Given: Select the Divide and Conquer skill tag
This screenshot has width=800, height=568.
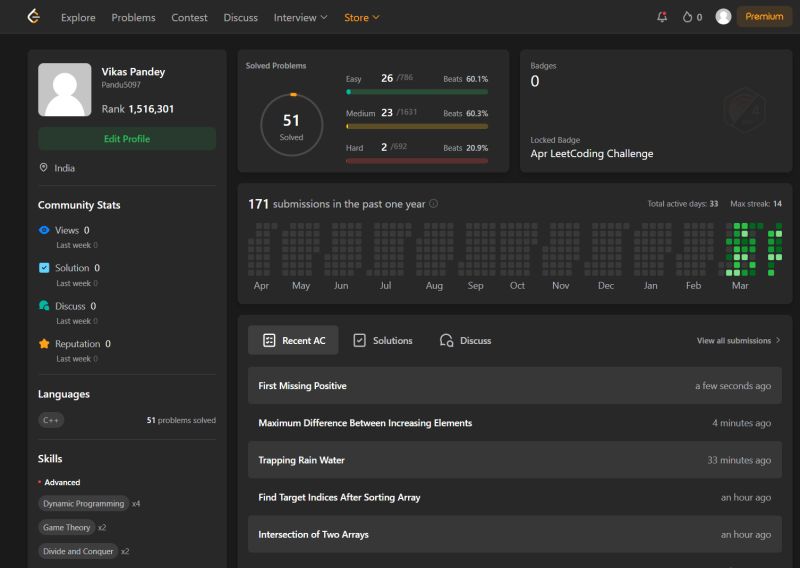Looking at the screenshot, I should pyautogui.click(x=78, y=552).
